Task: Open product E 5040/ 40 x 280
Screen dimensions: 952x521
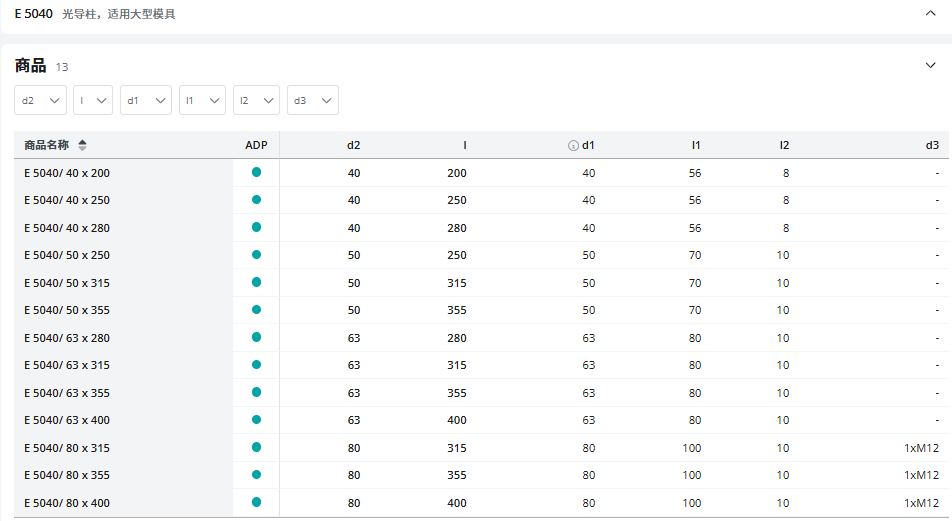Action: click(67, 228)
